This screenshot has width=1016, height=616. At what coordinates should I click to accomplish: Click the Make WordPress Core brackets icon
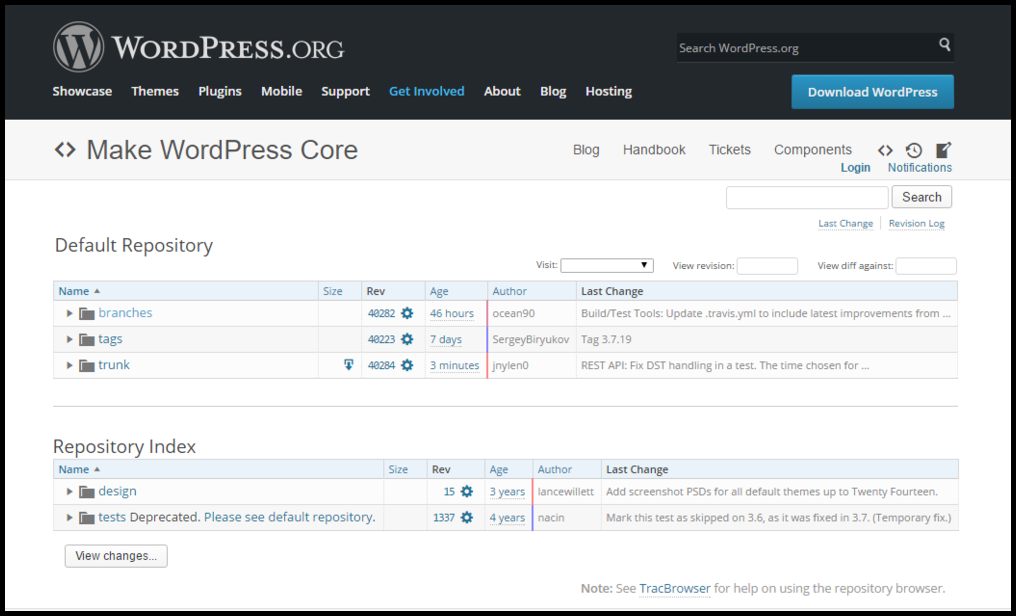point(65,150)
